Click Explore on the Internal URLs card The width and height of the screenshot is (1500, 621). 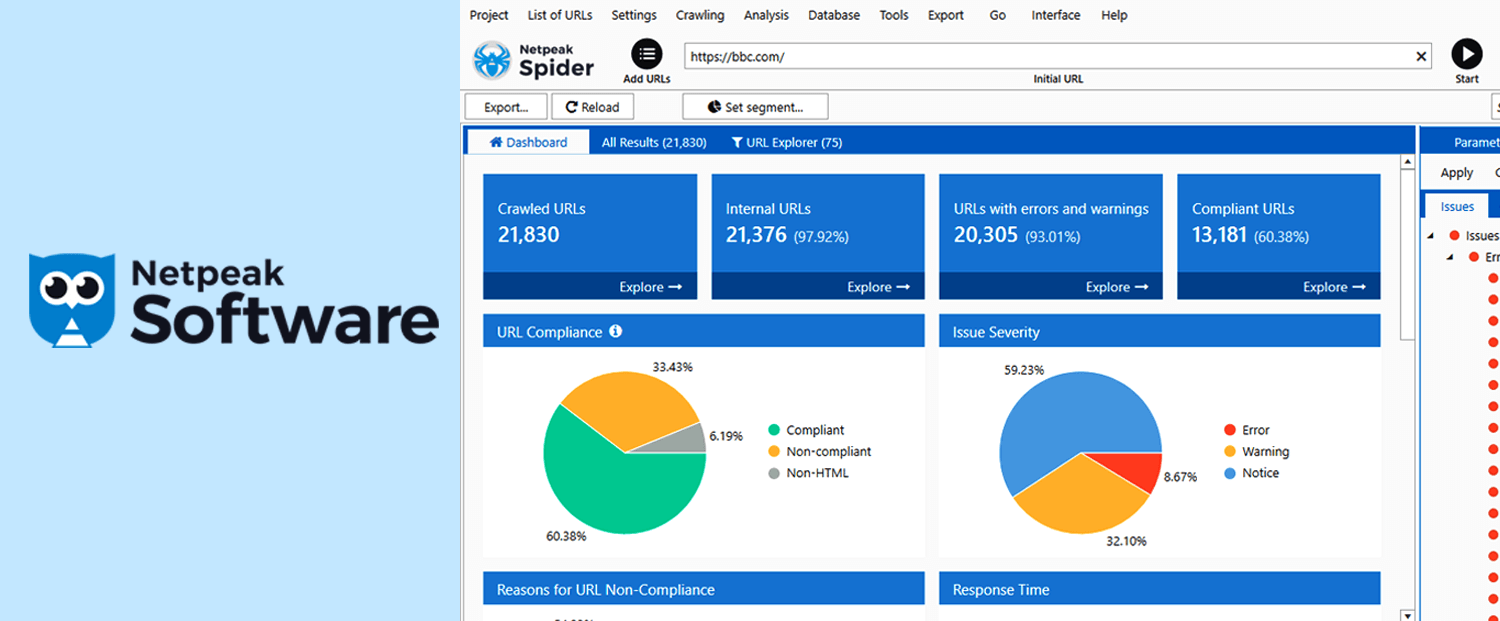(878, 287)
